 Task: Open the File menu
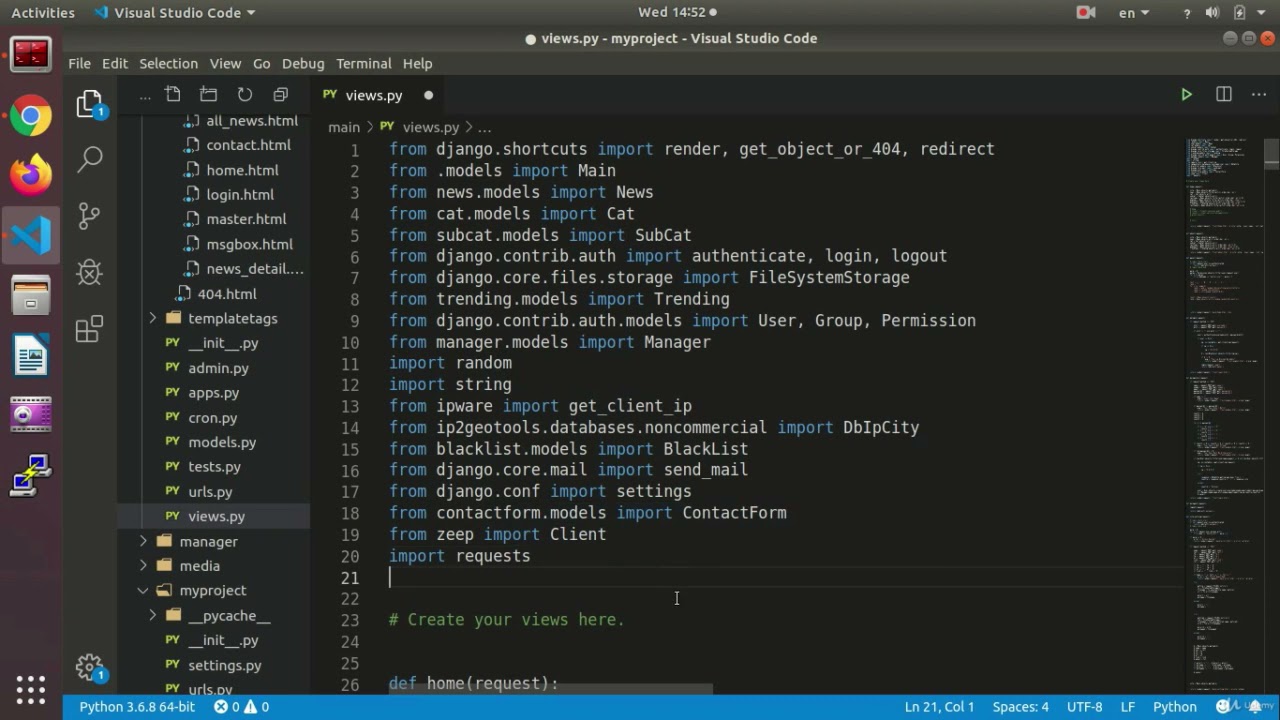[x=79, y=63]
